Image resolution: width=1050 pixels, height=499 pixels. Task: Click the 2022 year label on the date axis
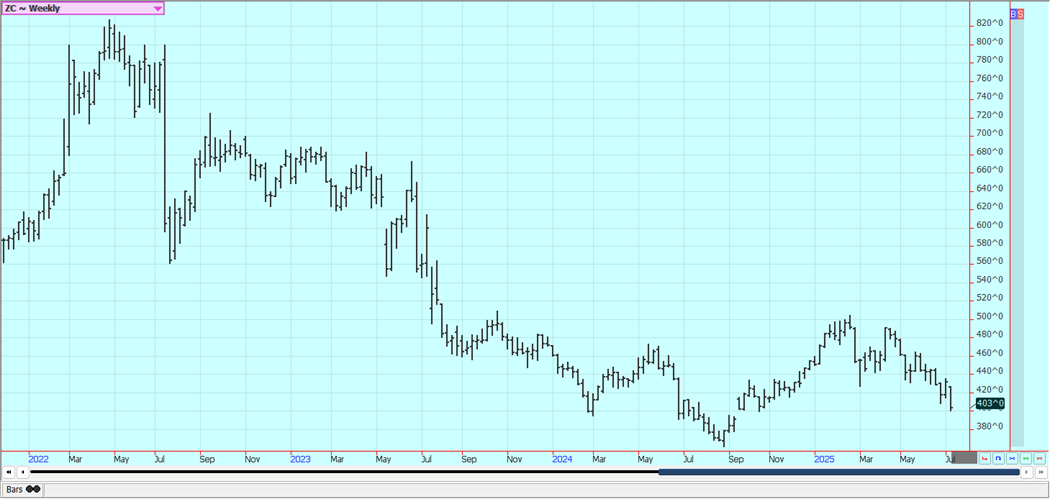tap(38, 459)
